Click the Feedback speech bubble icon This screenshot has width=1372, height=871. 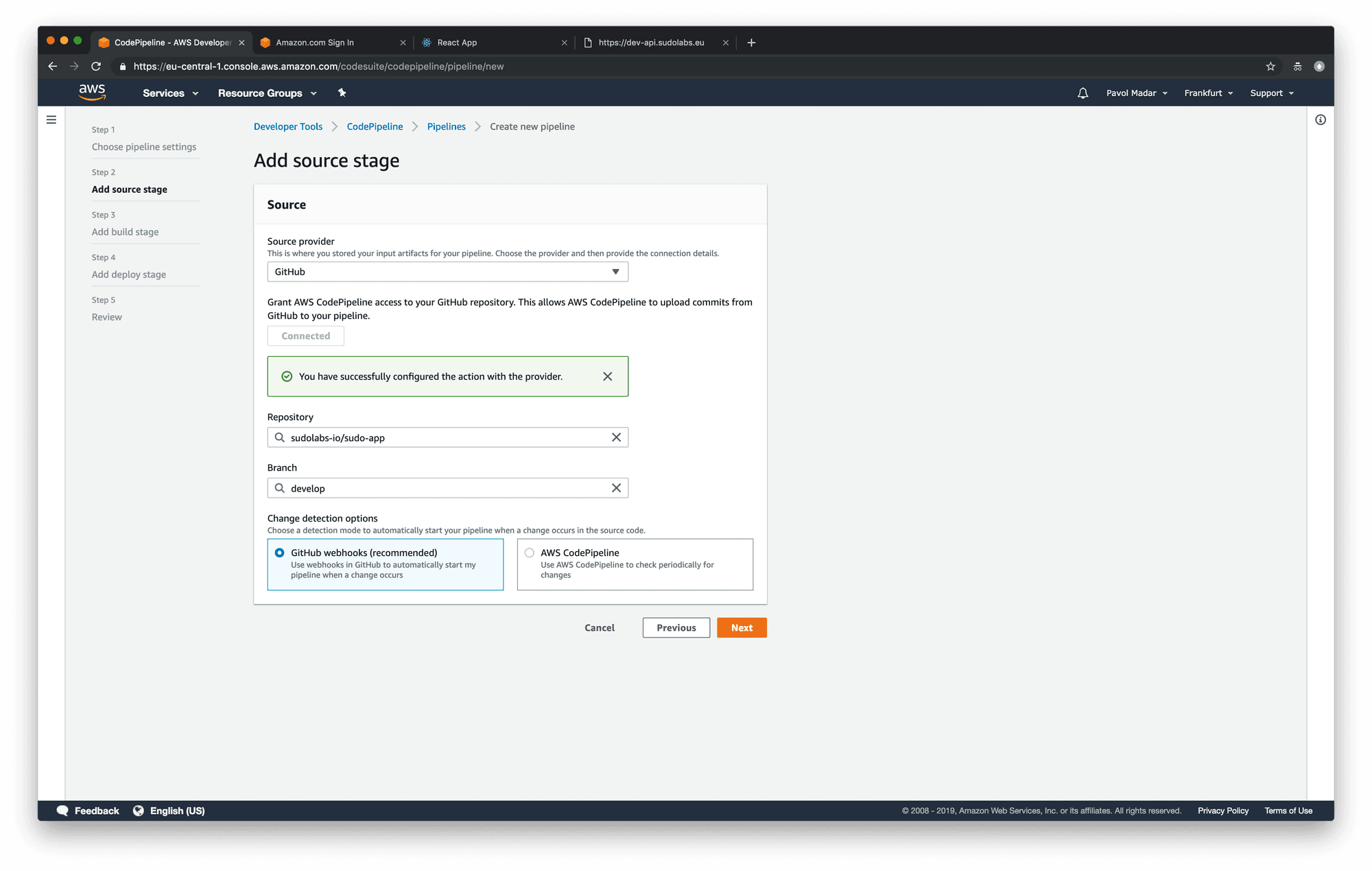62,811
